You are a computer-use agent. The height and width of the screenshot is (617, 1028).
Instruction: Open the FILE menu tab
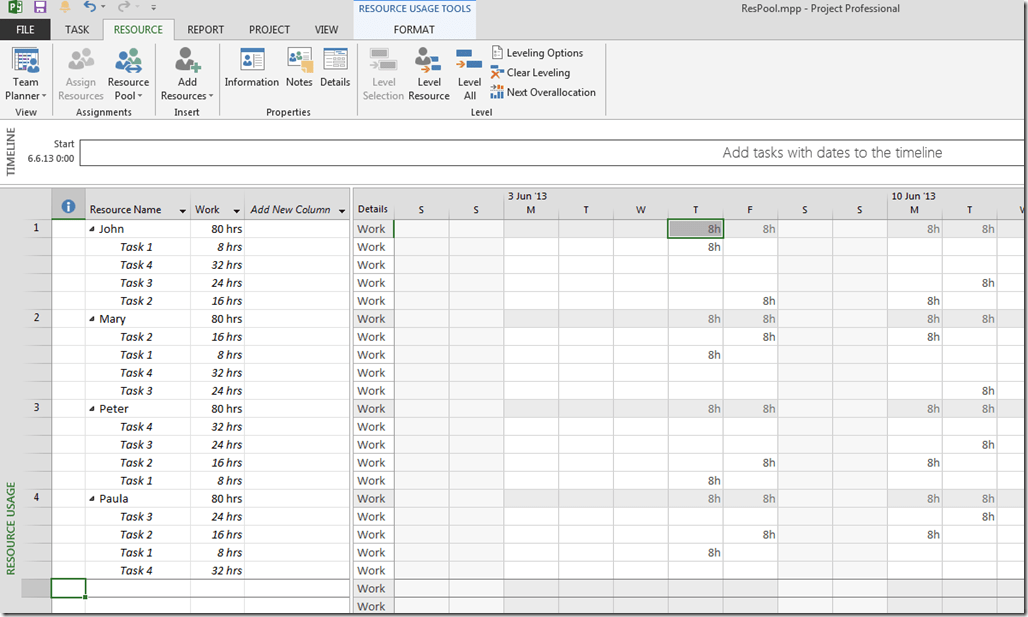(25, 30)
